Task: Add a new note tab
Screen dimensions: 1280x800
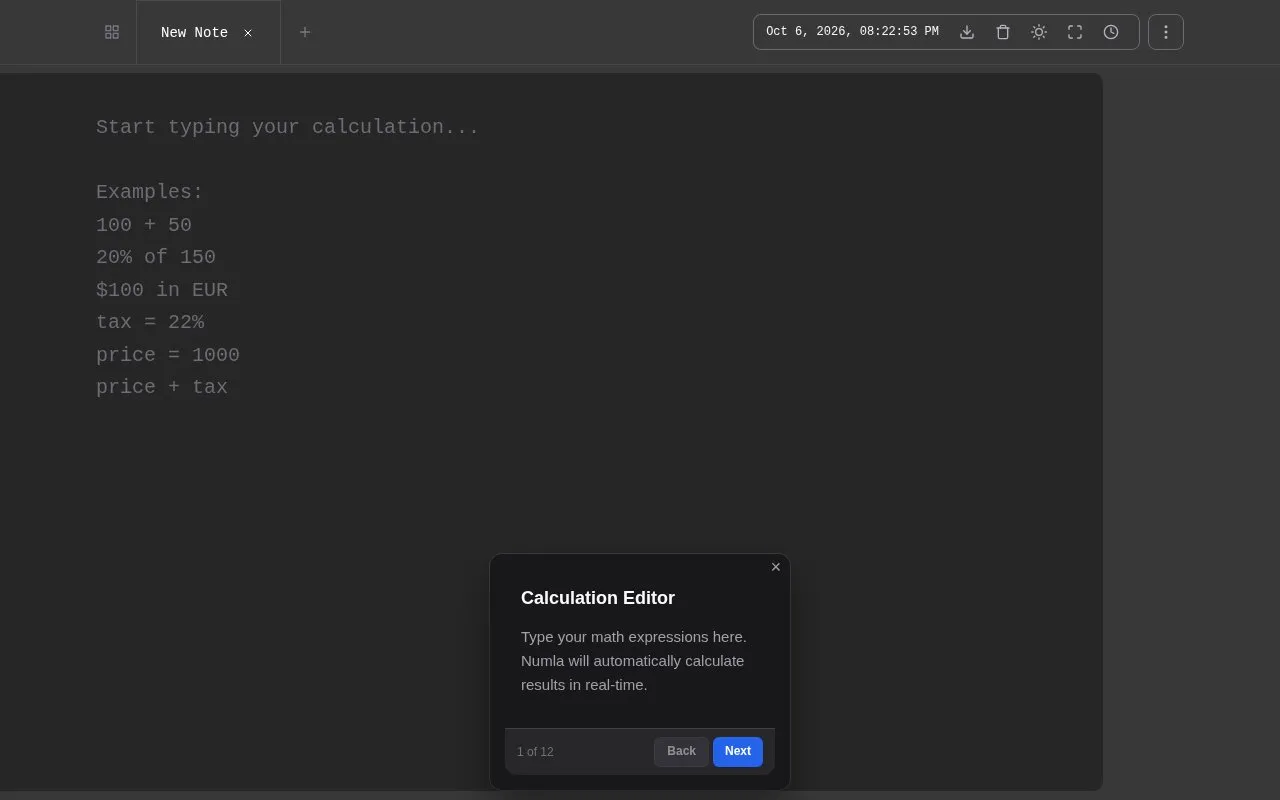Action: [305, 32]
